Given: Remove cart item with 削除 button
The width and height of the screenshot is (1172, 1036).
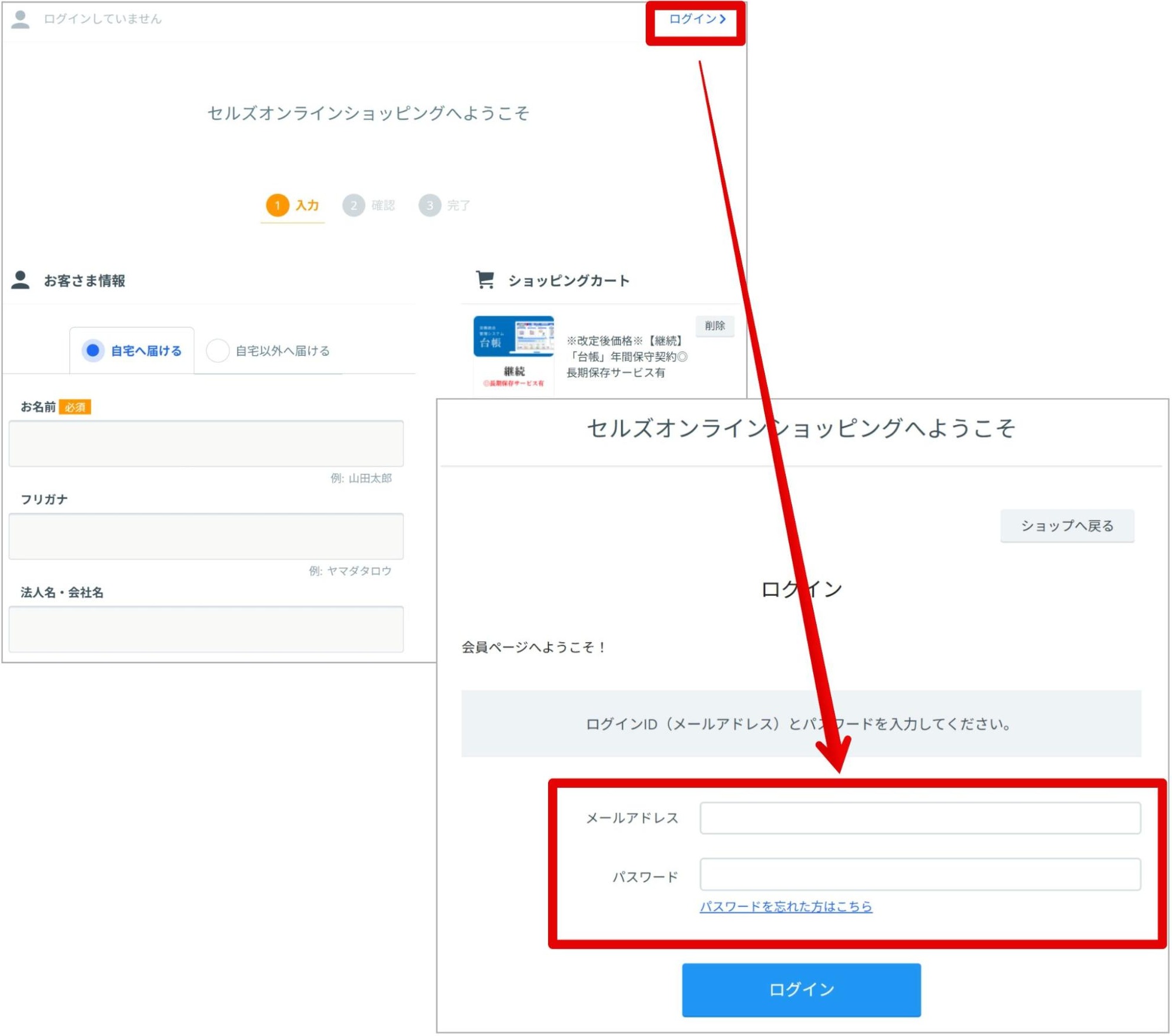Looking at the screenshot, I should pos(714,326).
